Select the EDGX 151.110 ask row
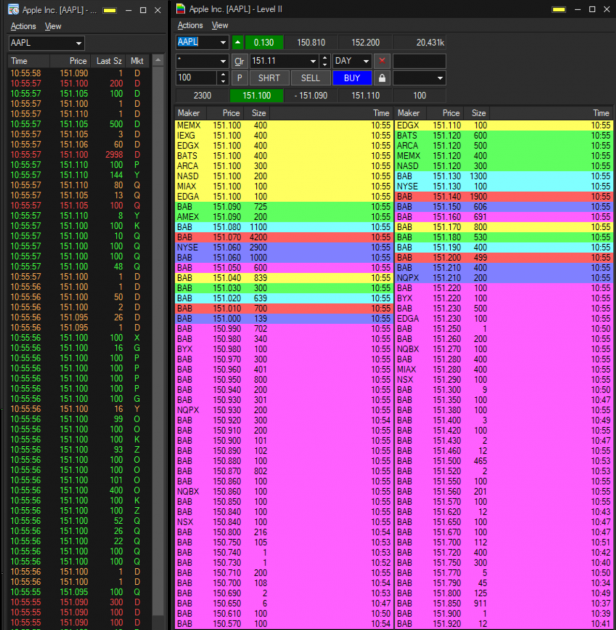Screen dimensions: 616x630 tap(504, 125)
